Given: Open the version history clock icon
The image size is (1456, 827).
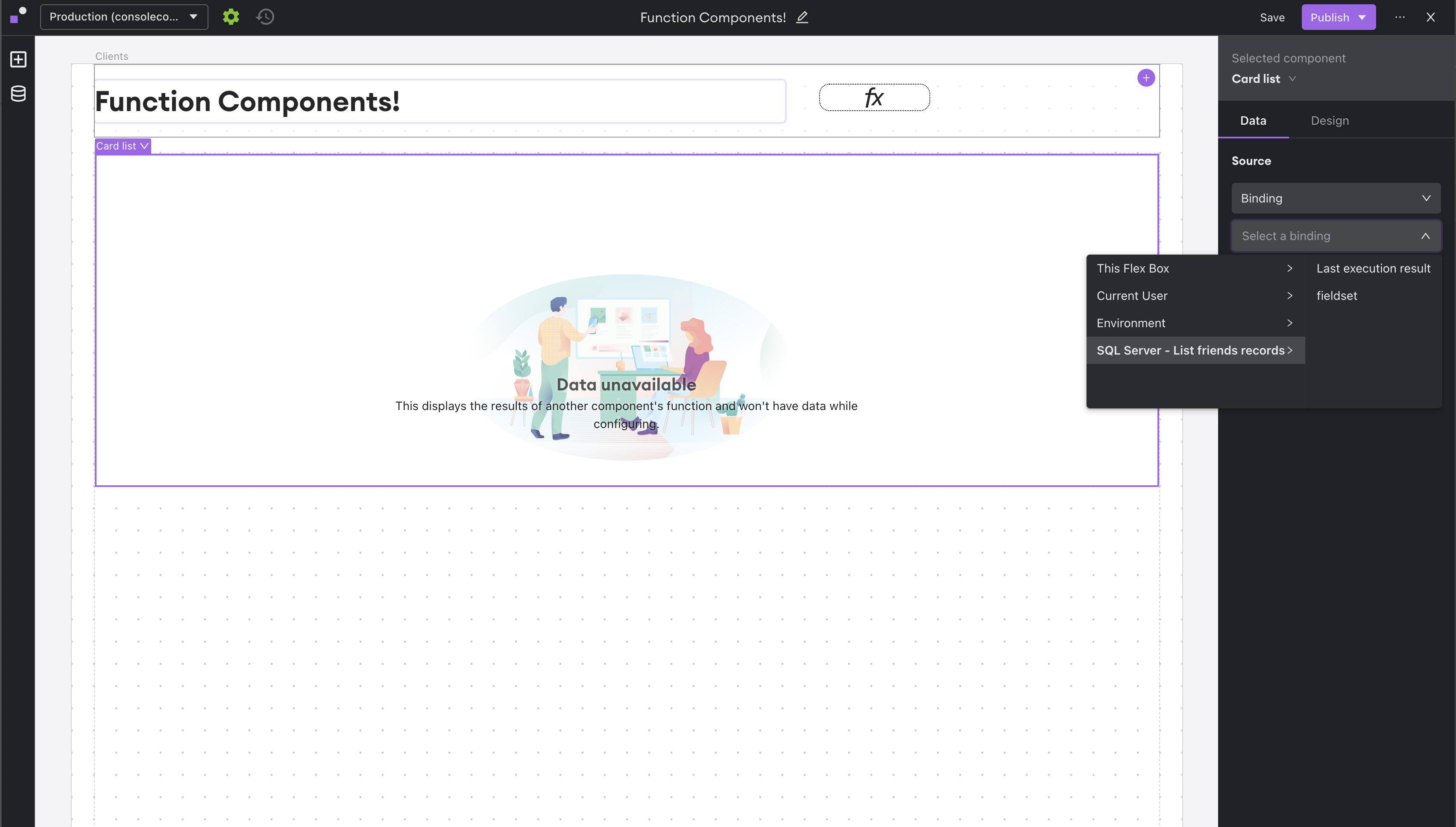Looking at the screenshot, I should (265, 17).
